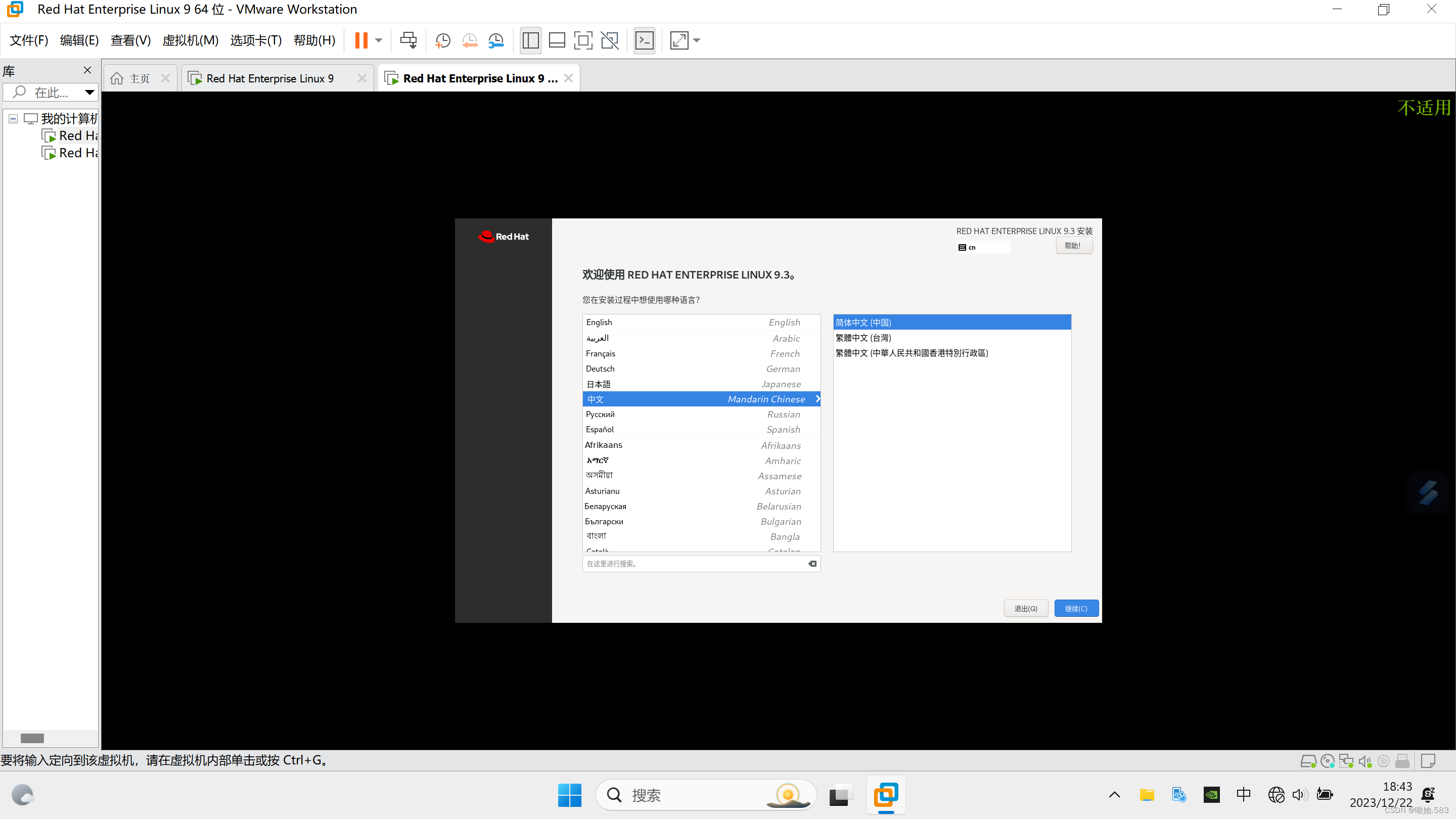Image resolution: width=1456 pixels, height=819 pixels.
Task: Toggle the thumbnail bar view icon
Action: 557,40
